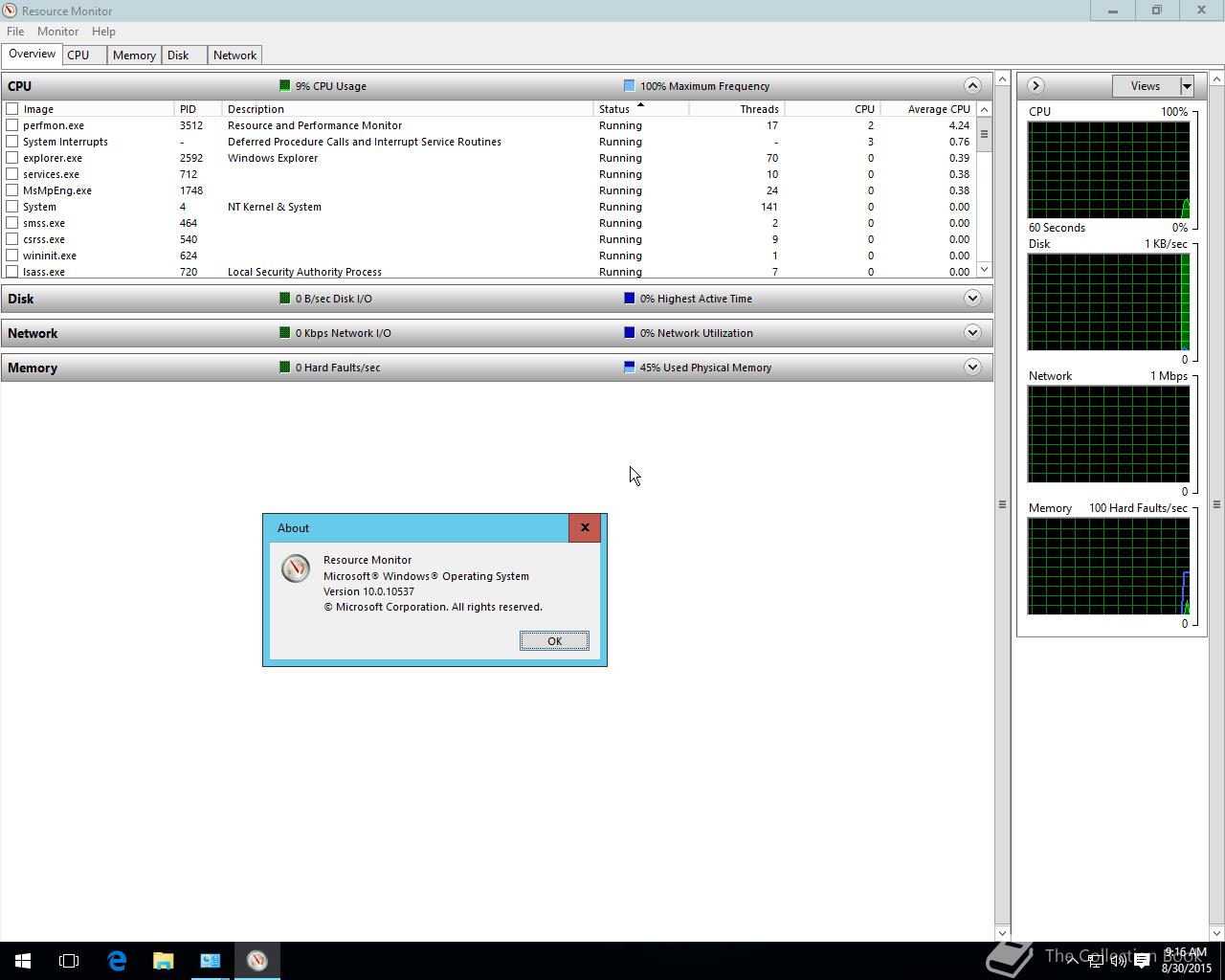Sort processes by the Threads column
The width and height of the screenshot is (1225, 980).
click(736, 109)
